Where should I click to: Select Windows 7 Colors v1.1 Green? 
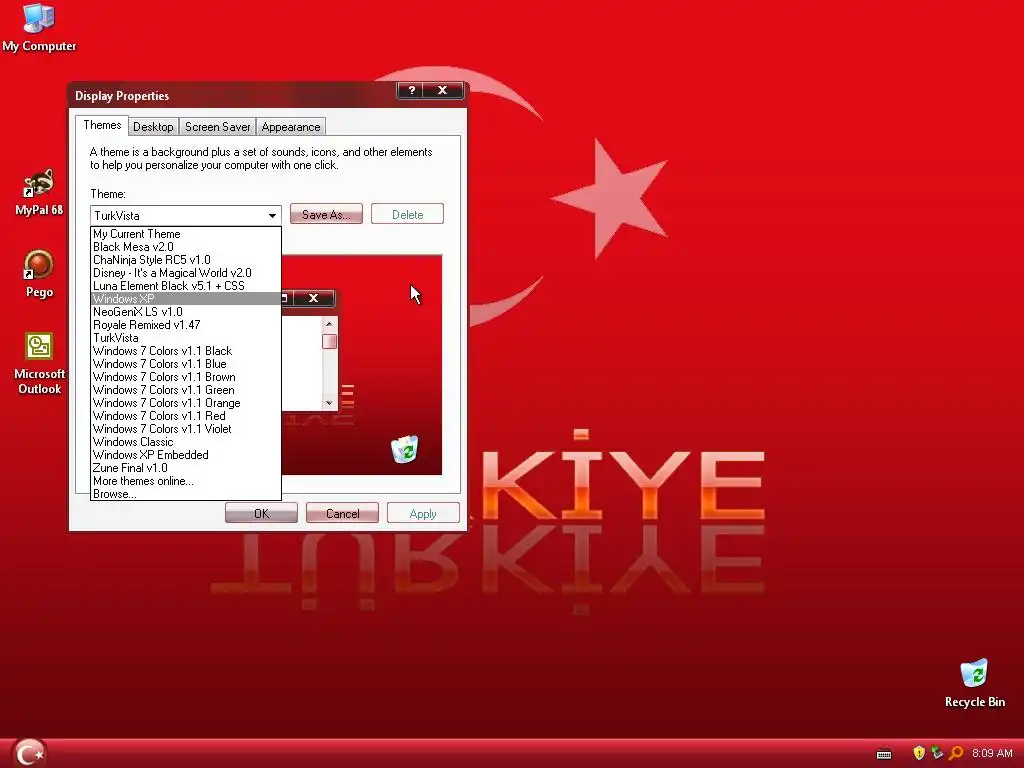[185, 390]
